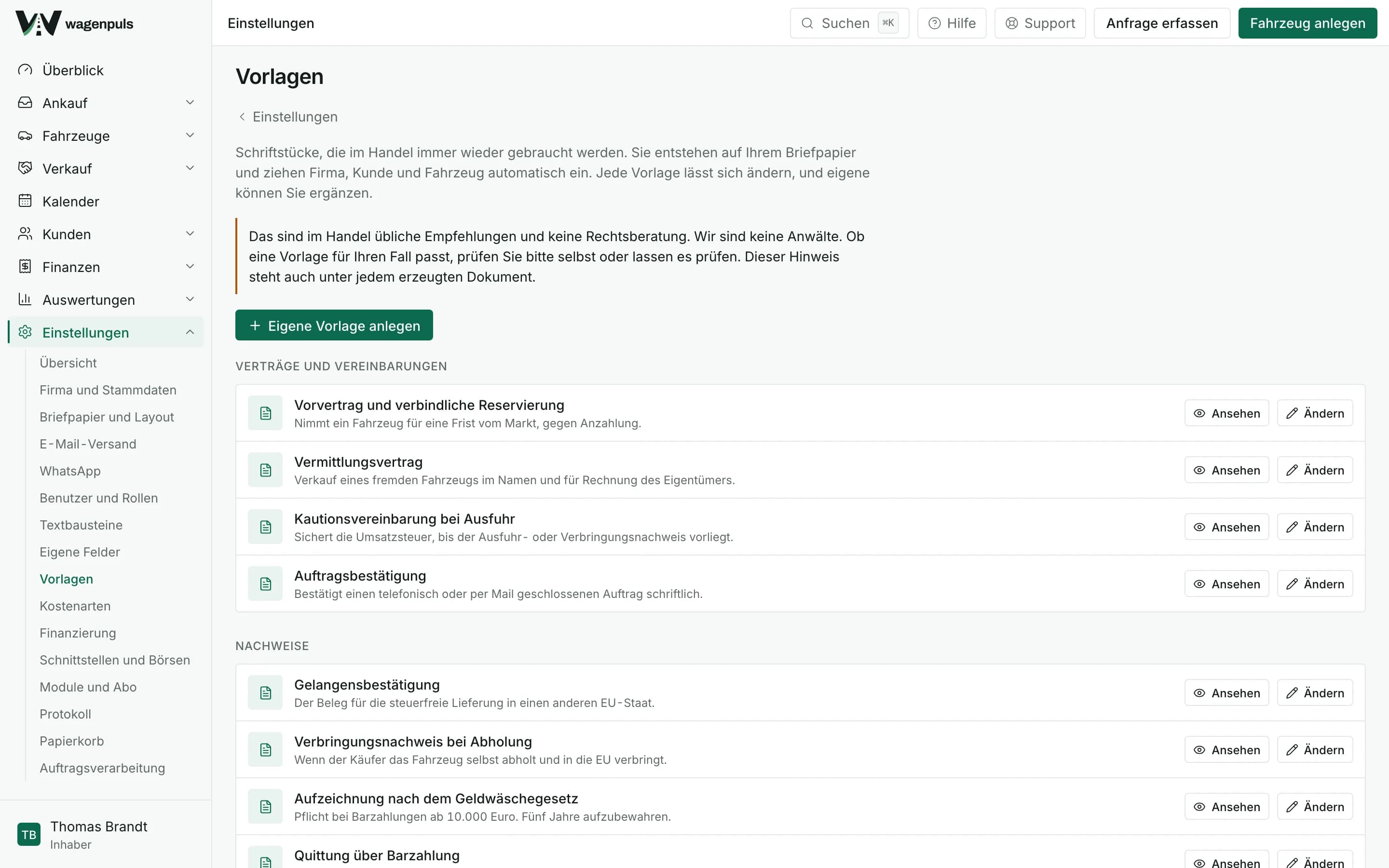Click Ändern for Verbringungsnachweis bei Abholung
Screen dimensions: 1389x868
(x=1315, y=749)
